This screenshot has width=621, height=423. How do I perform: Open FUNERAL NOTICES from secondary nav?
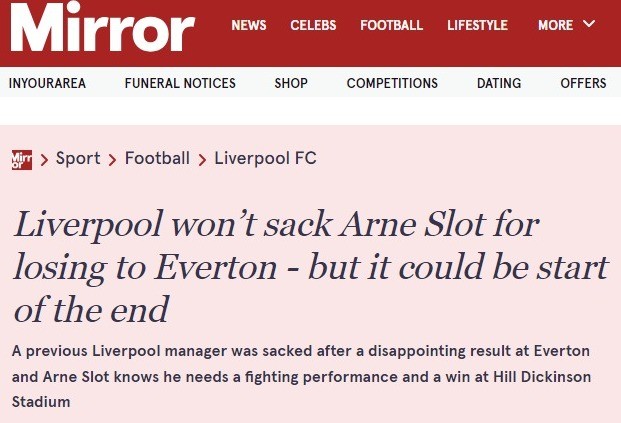180,84
